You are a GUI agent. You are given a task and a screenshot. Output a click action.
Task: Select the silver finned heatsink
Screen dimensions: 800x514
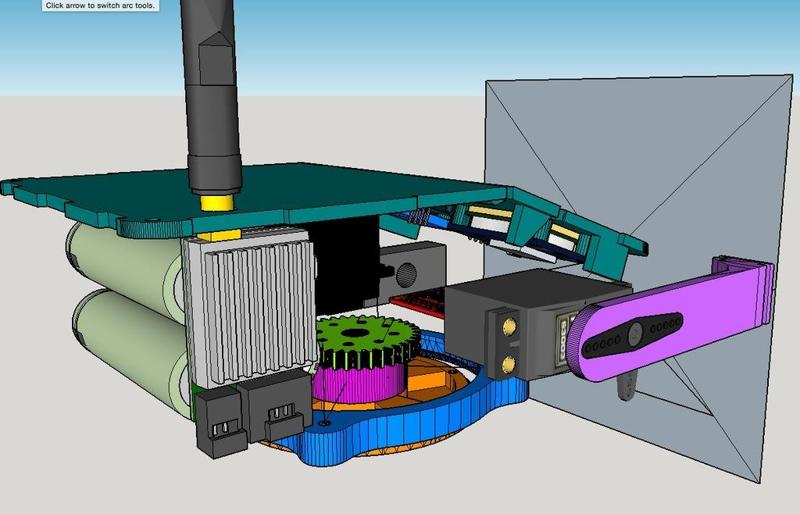(x=250, y=310)
